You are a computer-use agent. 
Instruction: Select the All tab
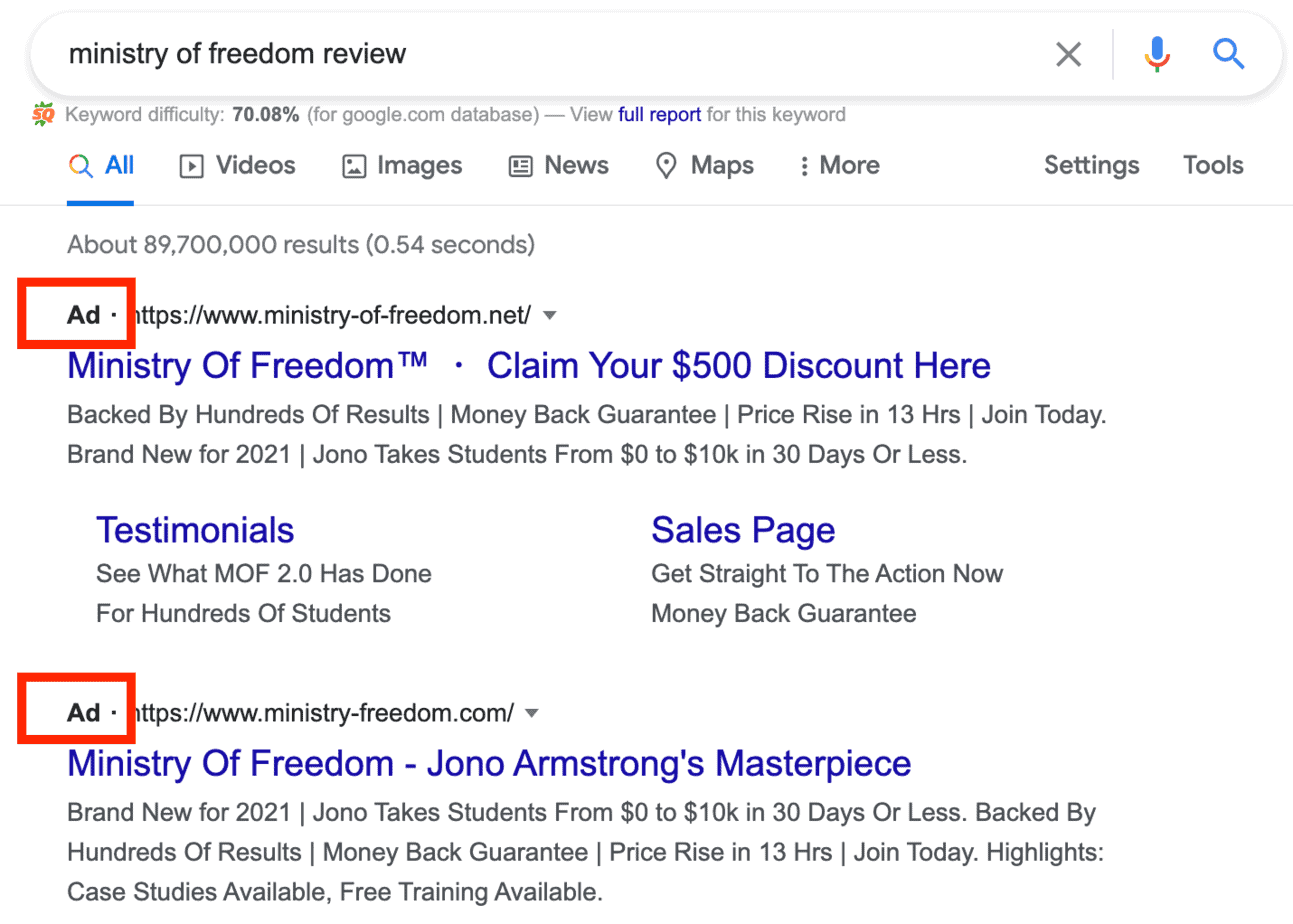pos(101,166)
